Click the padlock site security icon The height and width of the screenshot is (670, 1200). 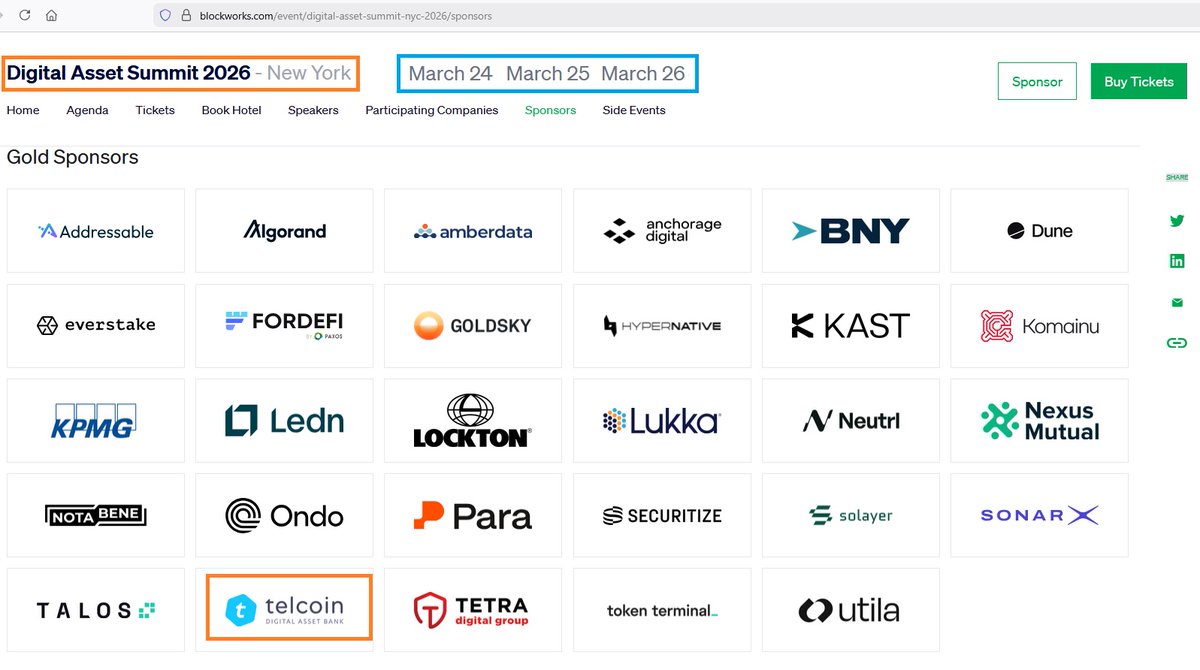[x=186, y=16]
